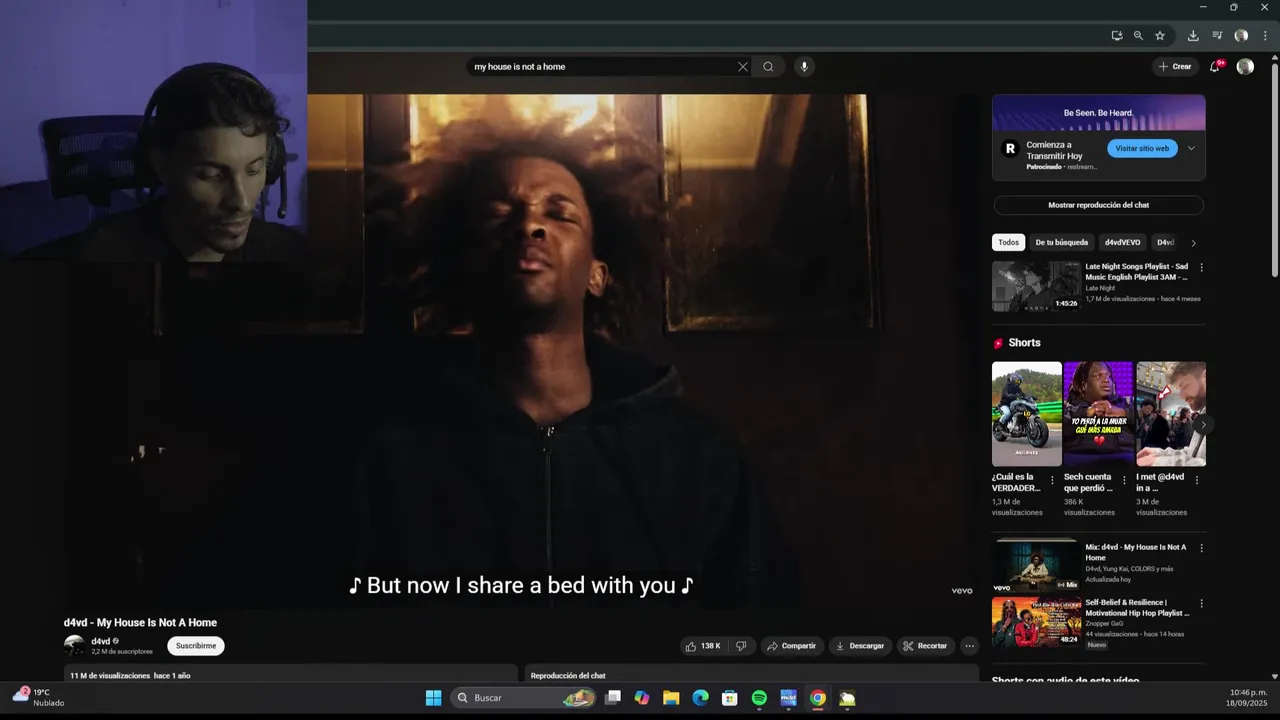
Task: Launch Copilot from taskbar
Action: click(x=642, y=698)
